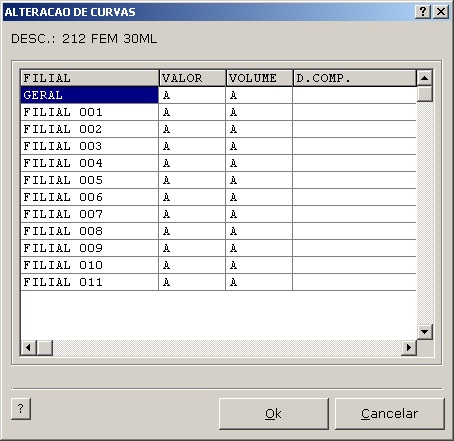Image resolution: width=454 pixels, height=441 pixels.
Task: Click the horizontal scrollbar left arrow
Action: [28, 348]
